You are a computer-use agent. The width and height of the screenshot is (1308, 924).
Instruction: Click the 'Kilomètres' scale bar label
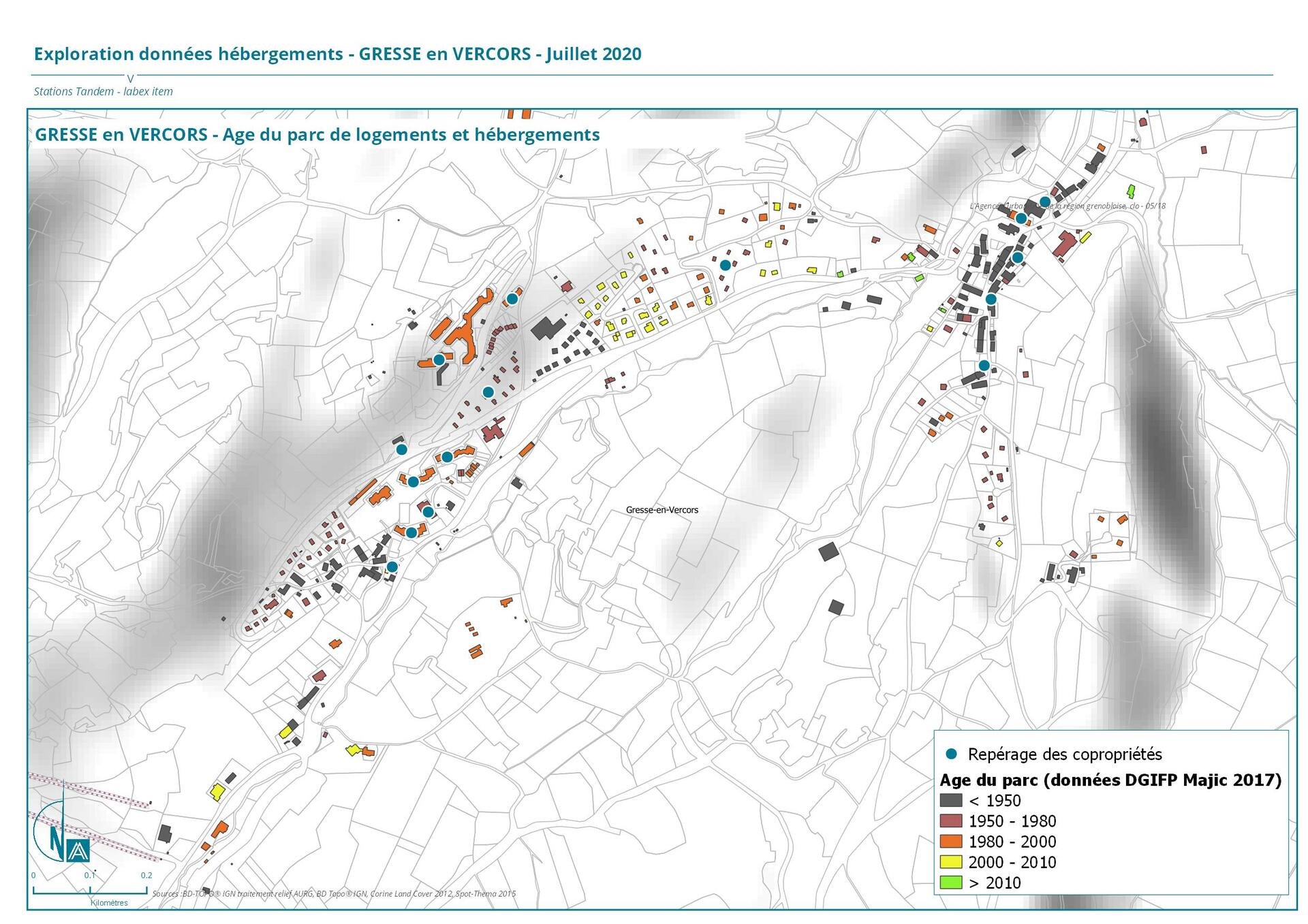tap(109, 903)
